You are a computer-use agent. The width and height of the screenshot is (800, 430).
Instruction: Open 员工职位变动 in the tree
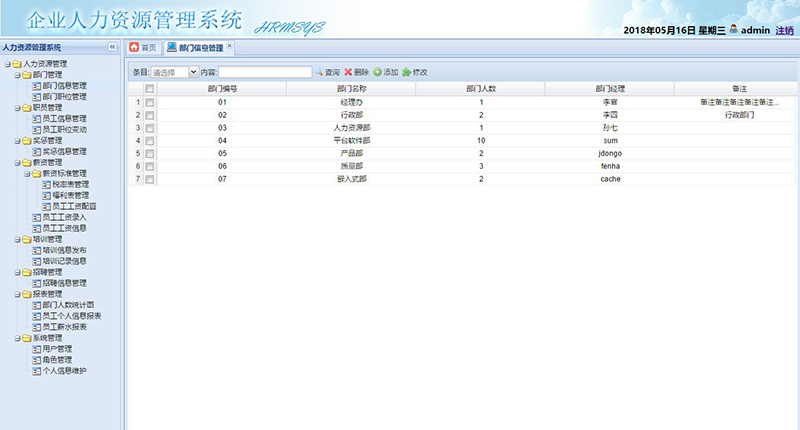(64, 130)
